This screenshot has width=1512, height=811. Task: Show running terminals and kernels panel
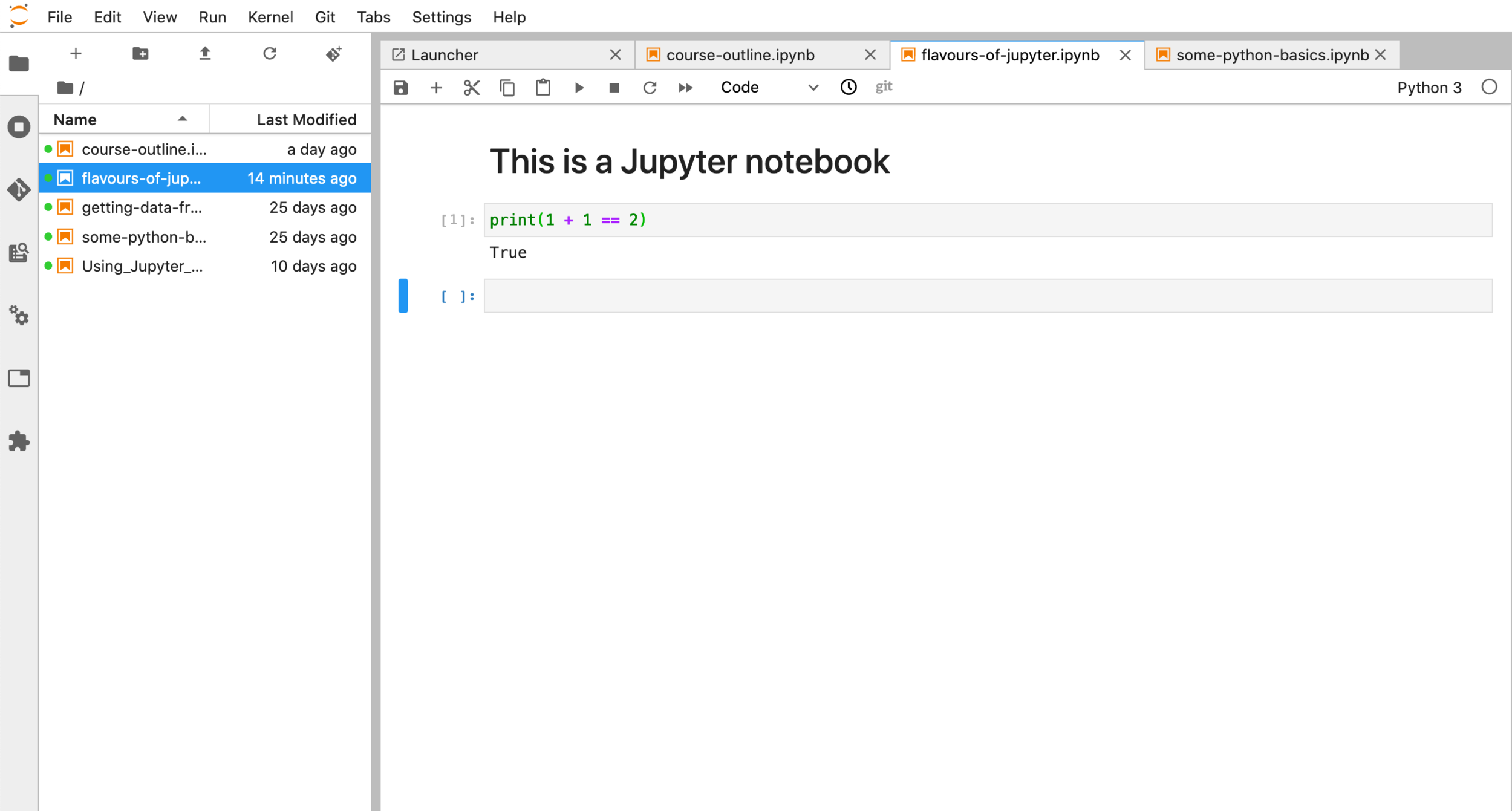(19, 127)
